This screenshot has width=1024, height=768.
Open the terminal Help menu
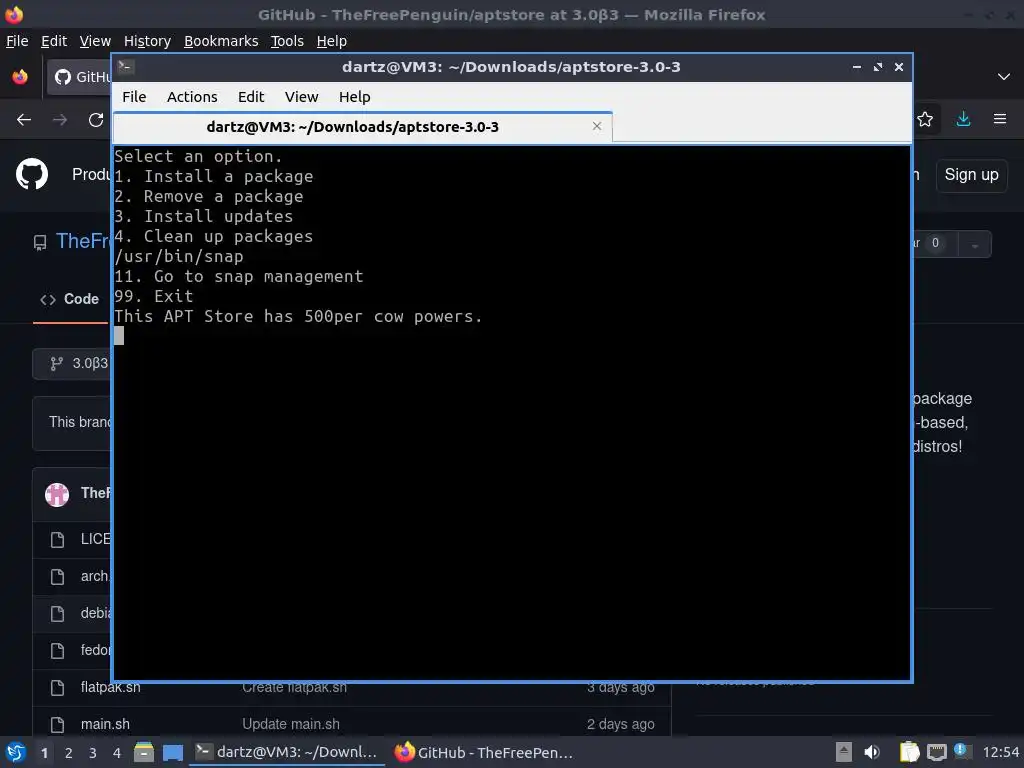click(x=355, y=97)
